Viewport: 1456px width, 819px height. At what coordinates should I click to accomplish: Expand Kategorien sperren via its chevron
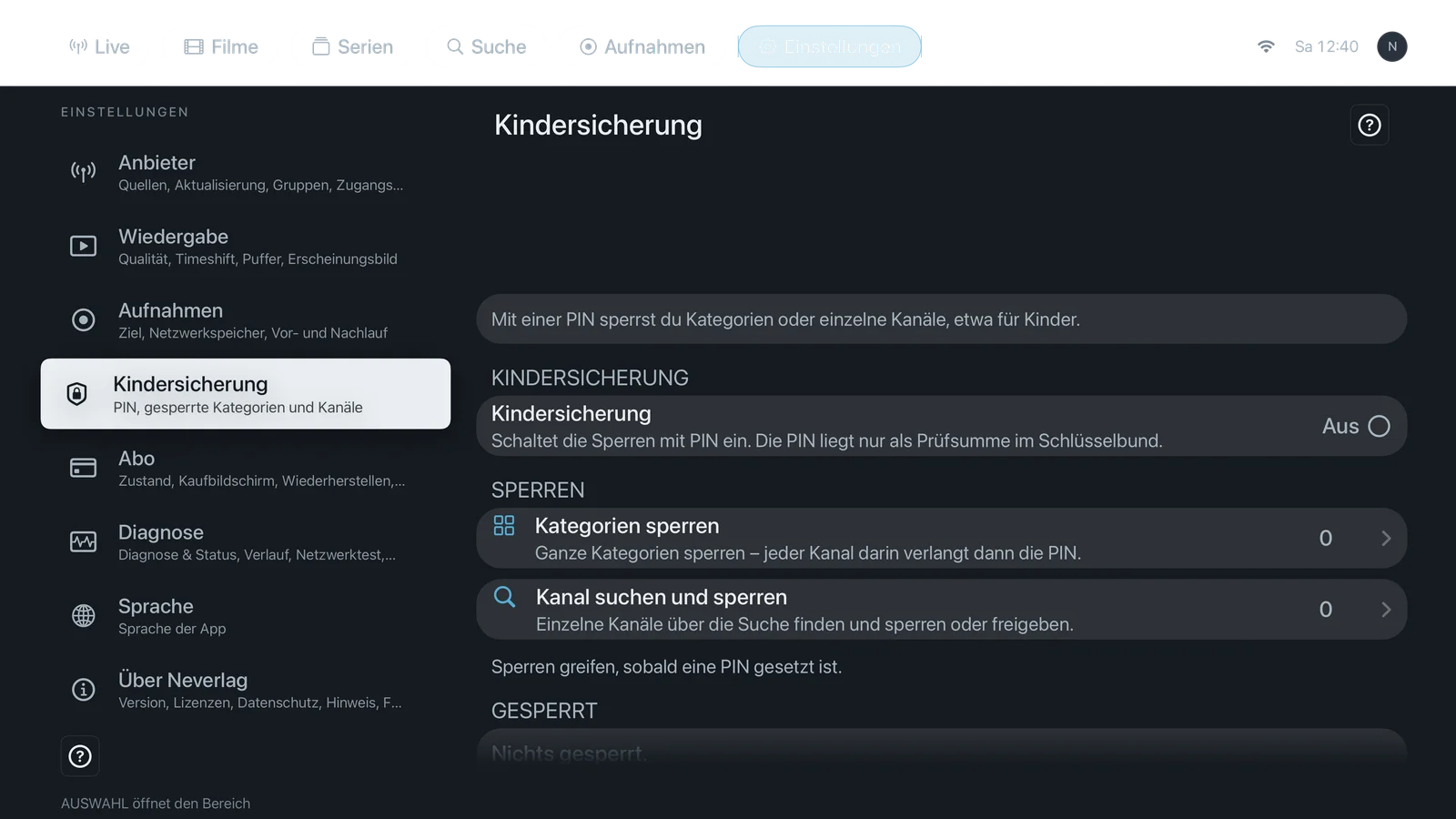click(1386, 538)
